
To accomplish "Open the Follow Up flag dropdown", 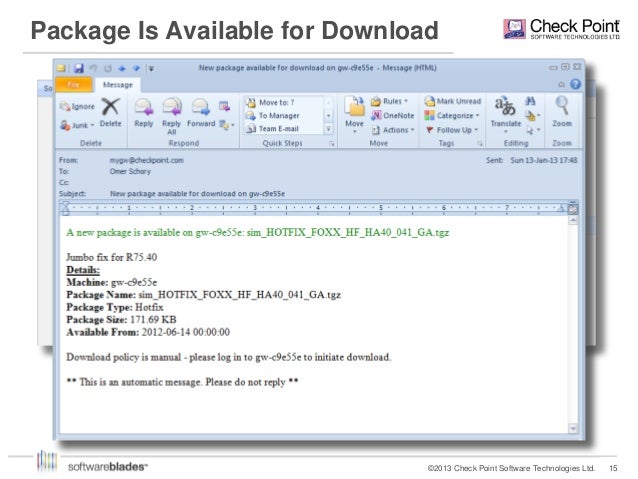I will tap(452, 130).
